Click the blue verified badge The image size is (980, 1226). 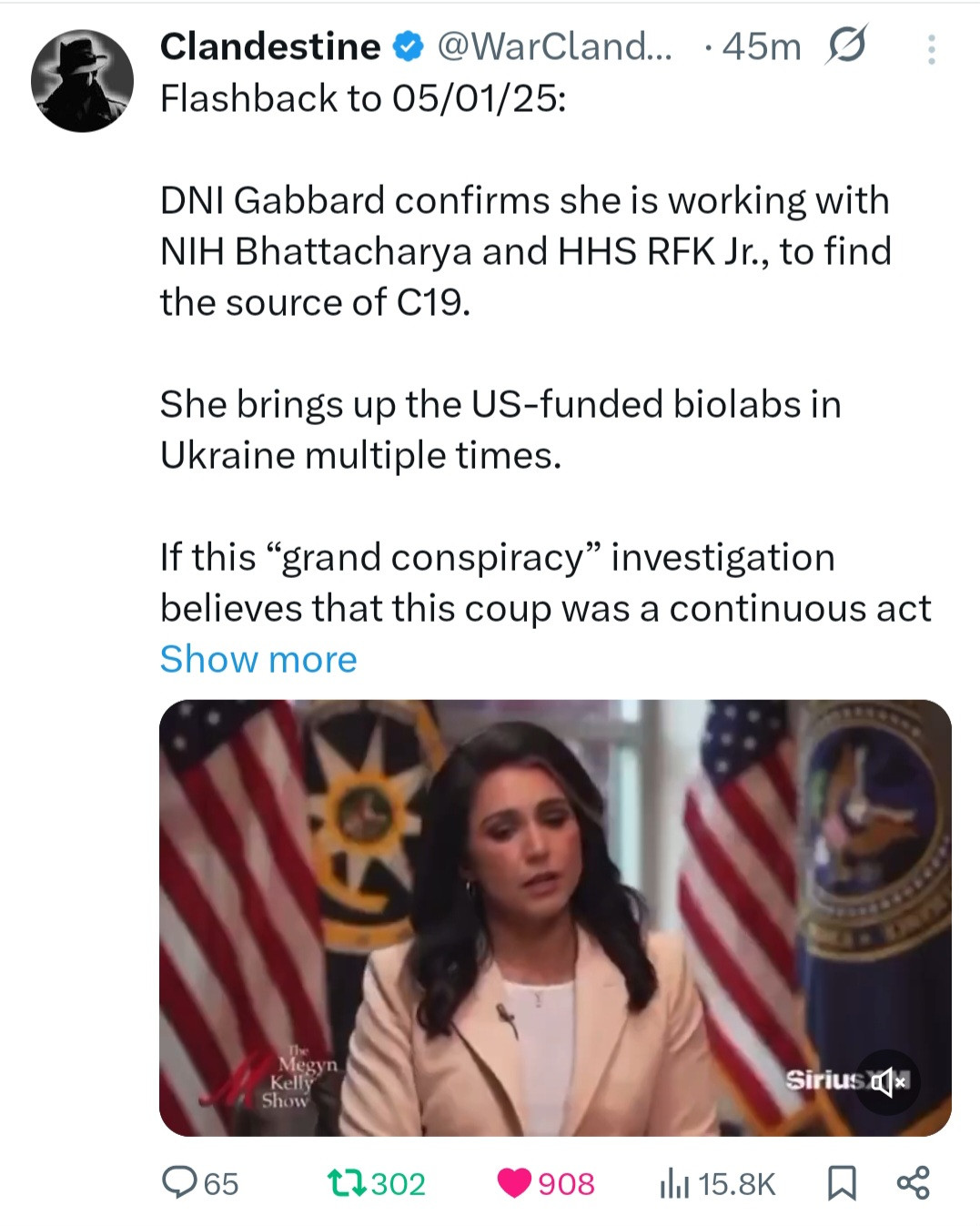(409, 46)
